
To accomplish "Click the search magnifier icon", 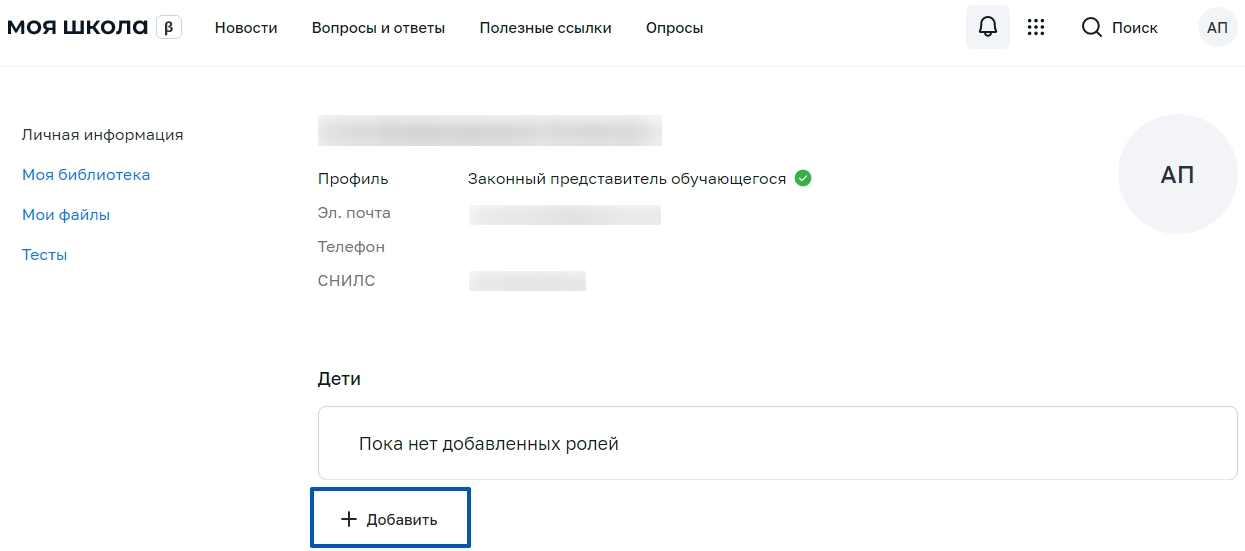I will [x=1092, y=28].
